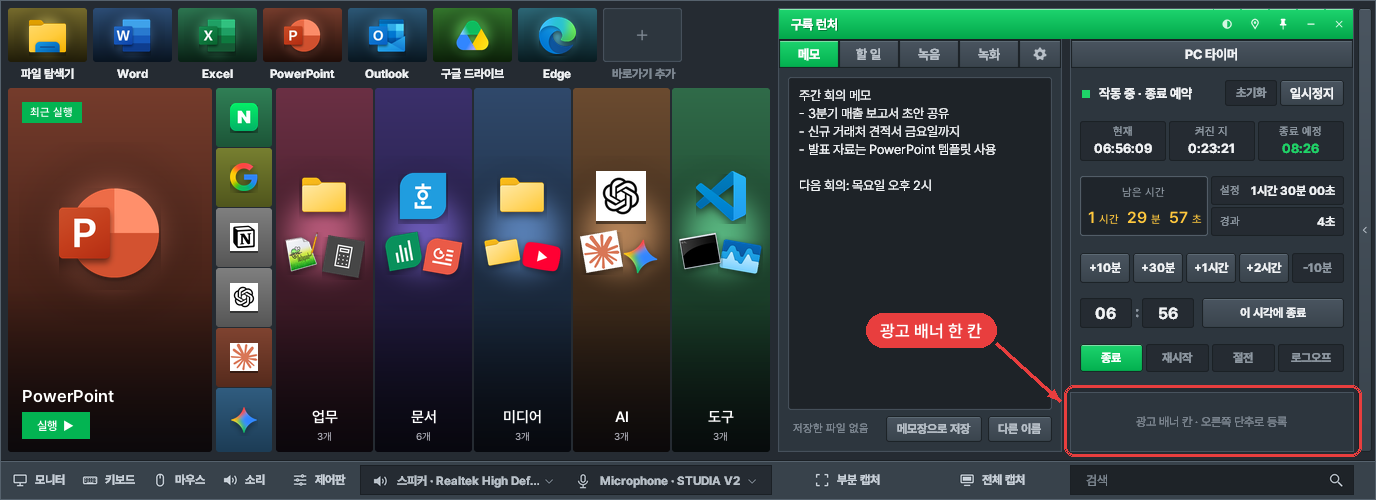Collapse the side panel with the edge chevron

[x=1365, y=230]
